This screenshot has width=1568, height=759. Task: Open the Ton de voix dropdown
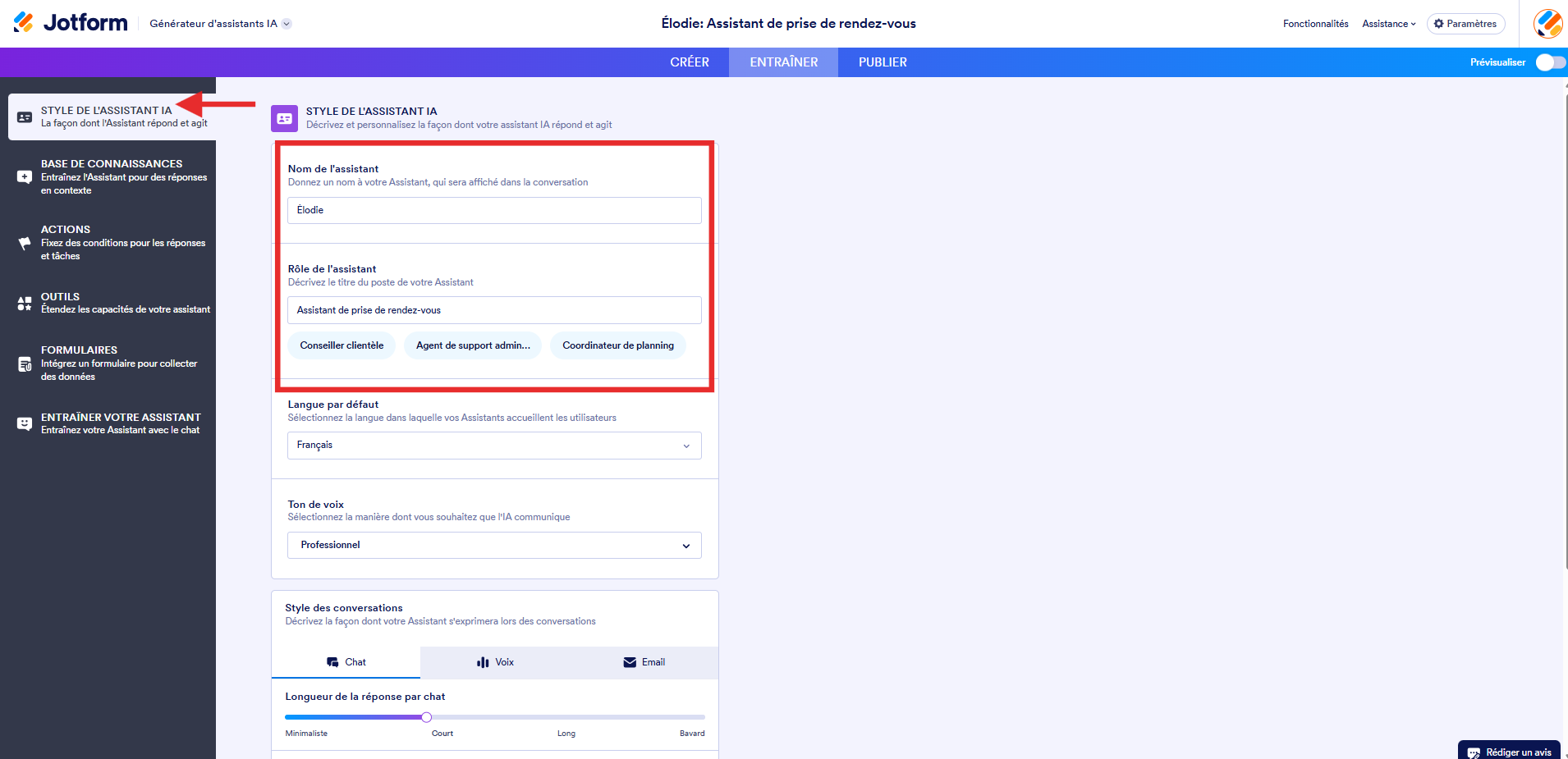point(494,546)
